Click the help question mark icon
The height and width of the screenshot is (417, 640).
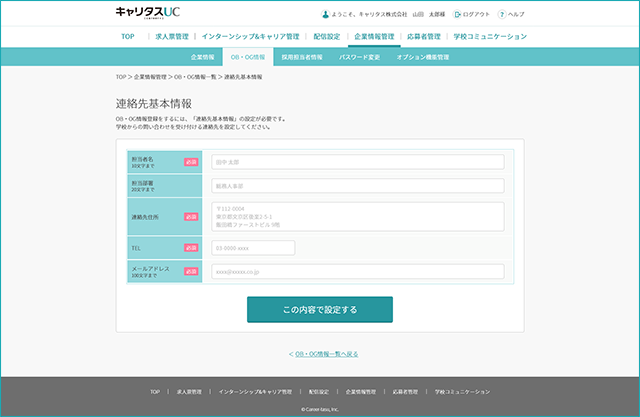[x=502, y=14]
